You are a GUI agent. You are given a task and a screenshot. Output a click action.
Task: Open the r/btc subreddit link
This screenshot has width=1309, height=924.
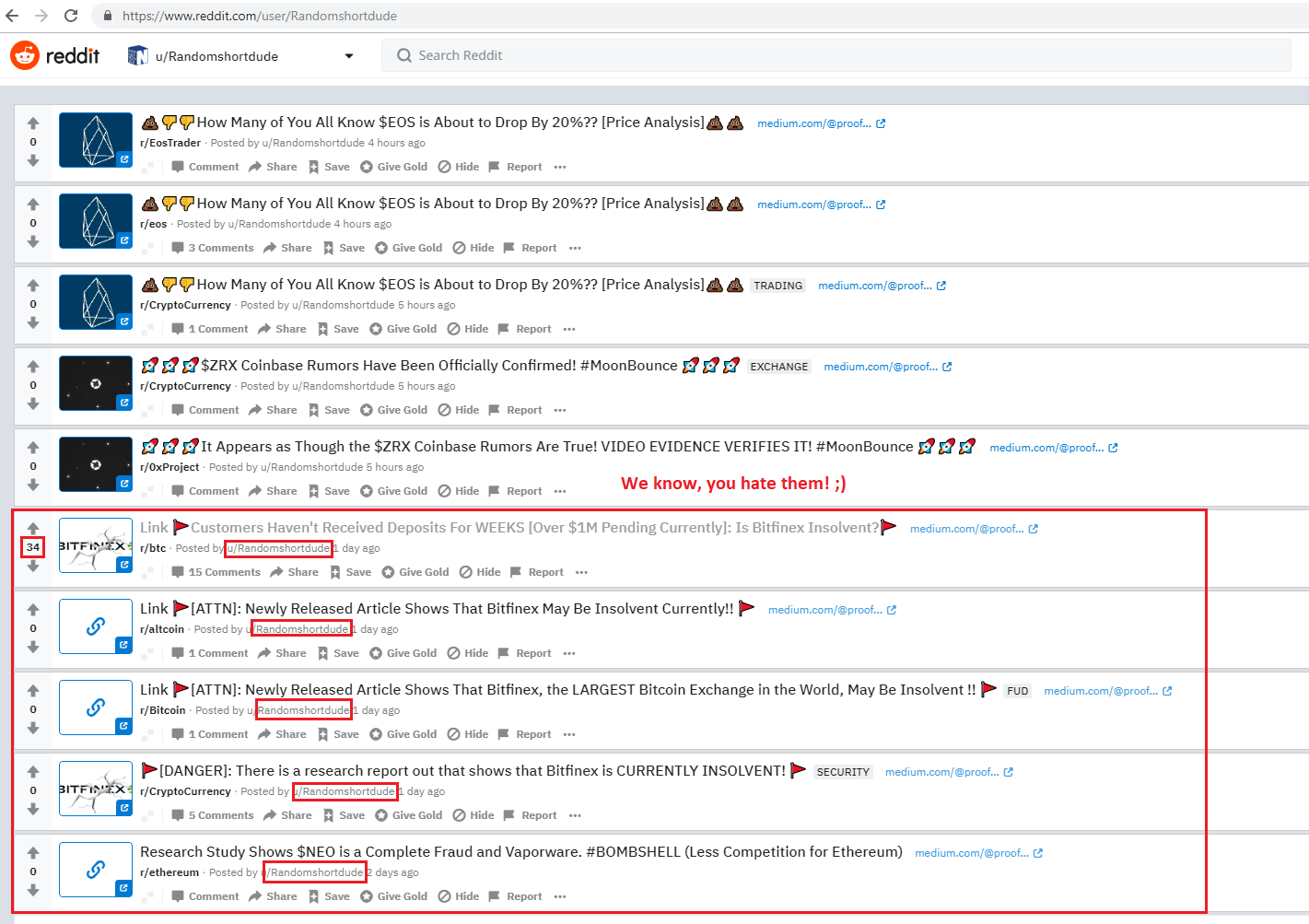153,548
